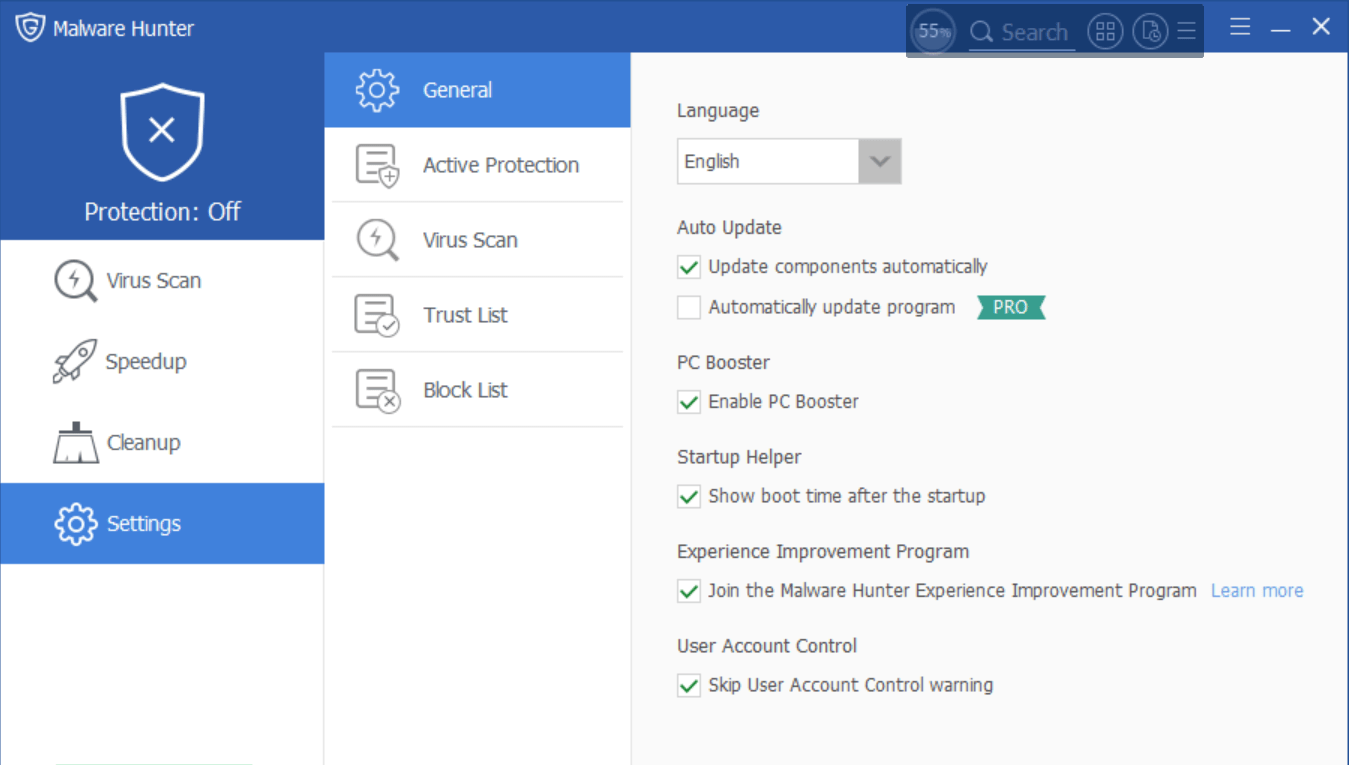Click the Protection Off shield icon
This screenshot has height=765, width=1349.
pyautogui.click(x=162, y=131)
